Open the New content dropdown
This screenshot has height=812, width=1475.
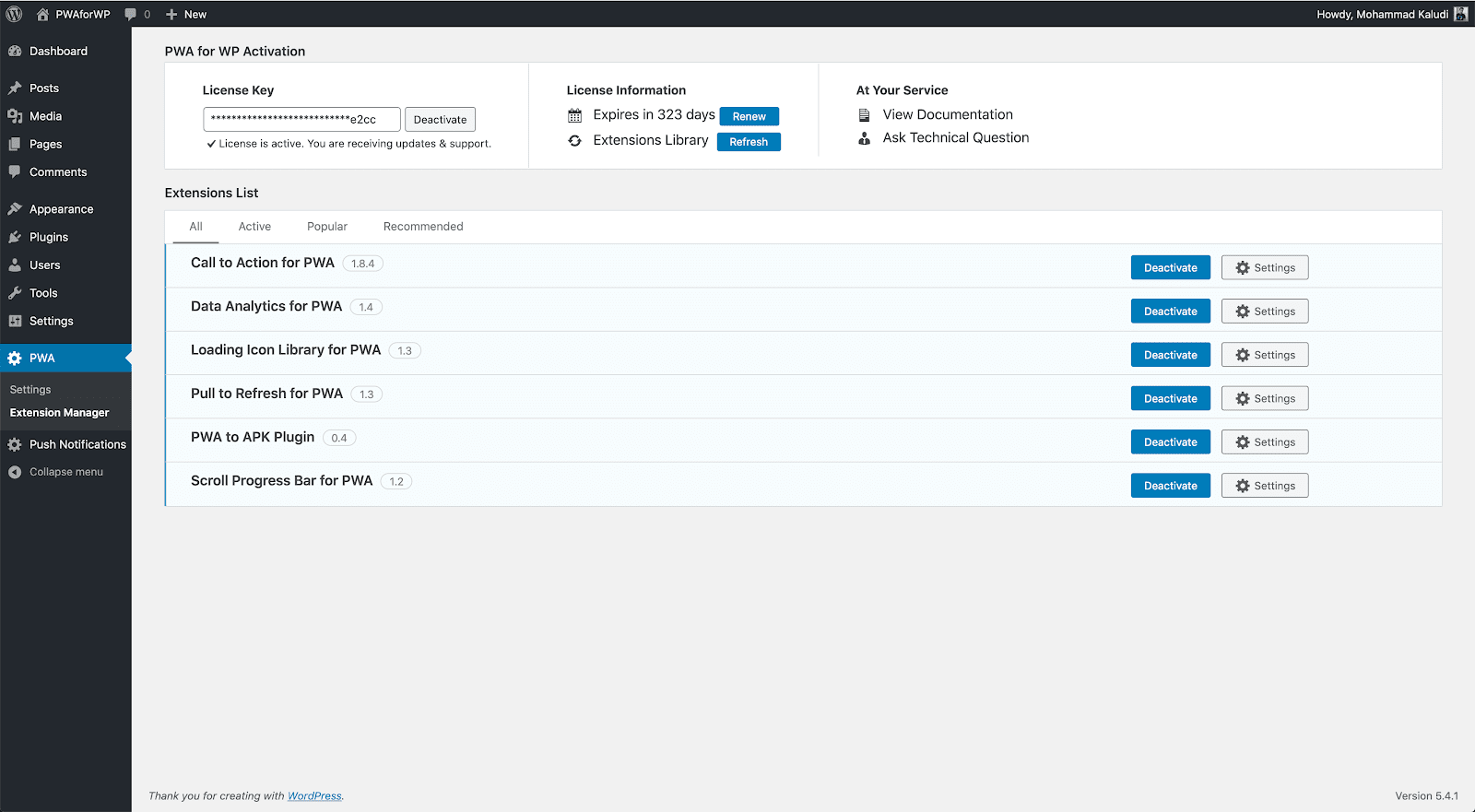(x=186, y=14)
